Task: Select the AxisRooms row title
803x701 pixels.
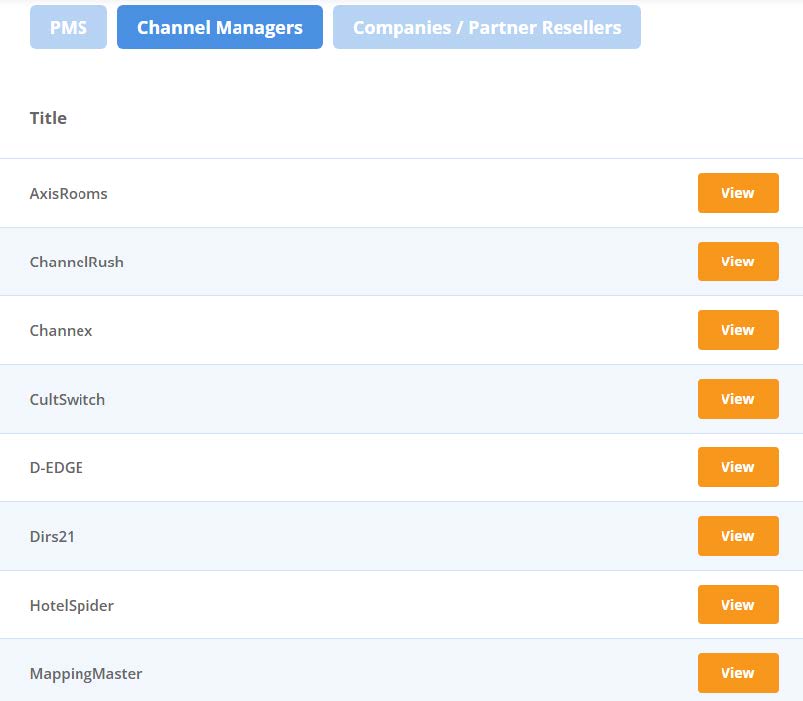Action: (x=69, y=194)
